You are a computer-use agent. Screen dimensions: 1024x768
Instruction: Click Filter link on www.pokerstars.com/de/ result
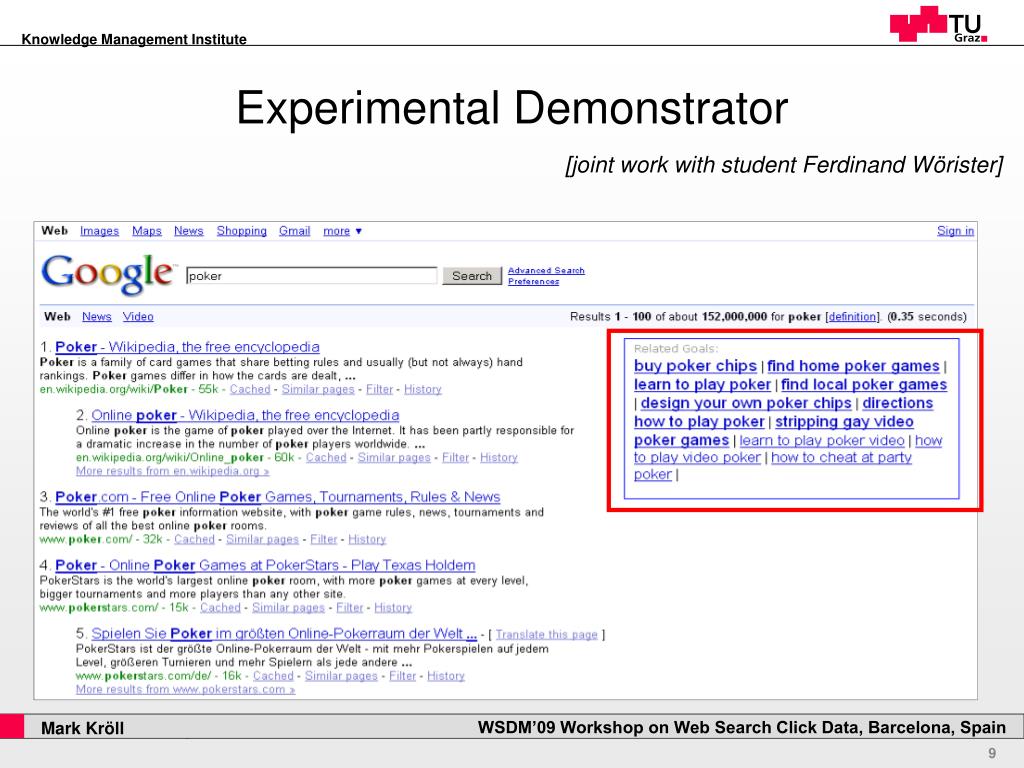[402, 676]
